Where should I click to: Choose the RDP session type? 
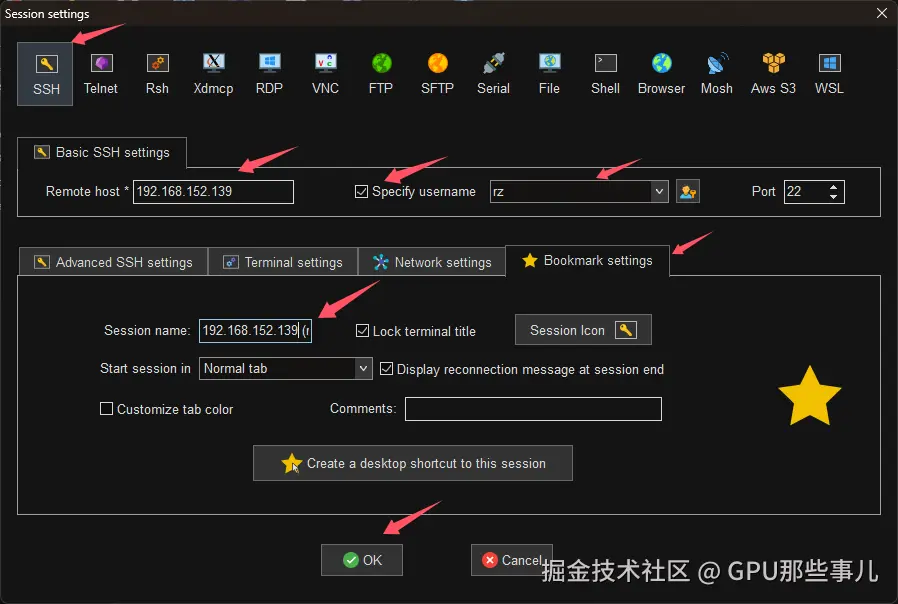coord(269,74)
